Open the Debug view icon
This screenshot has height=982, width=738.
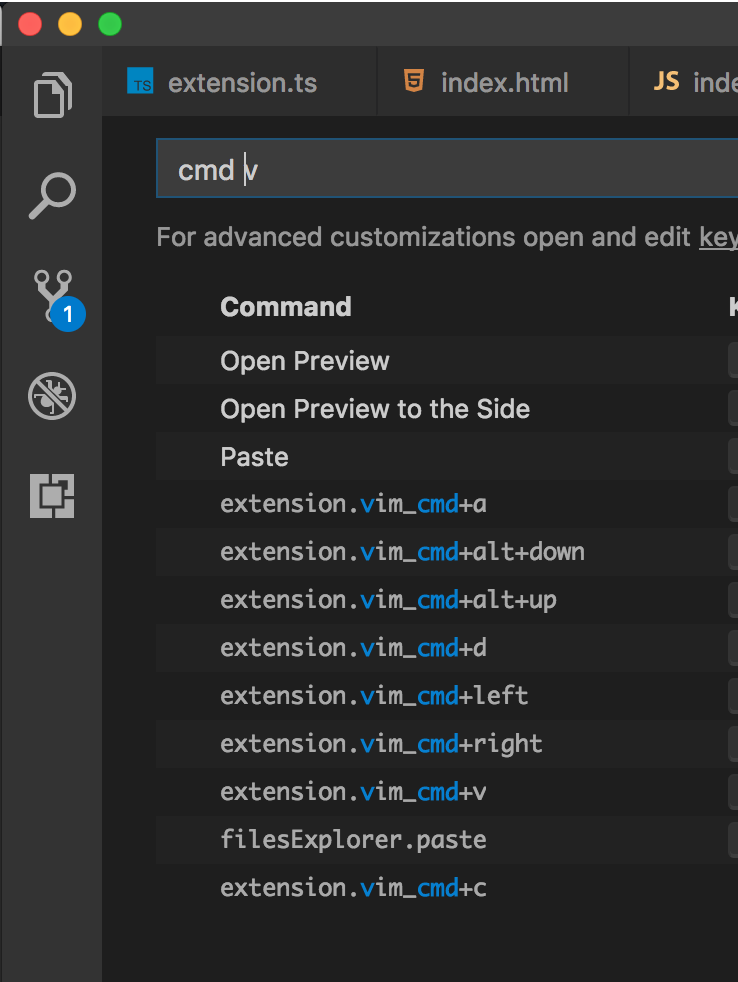click(51, 396)
